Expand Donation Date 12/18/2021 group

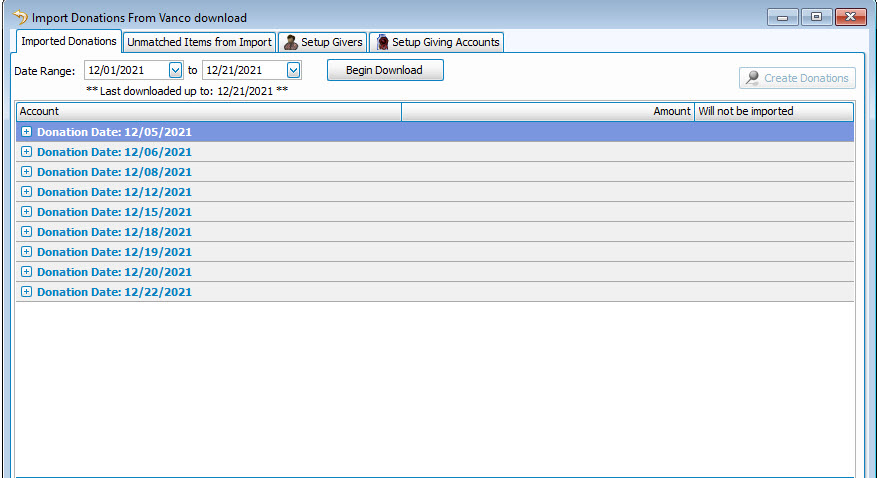(x=26, y=231)
